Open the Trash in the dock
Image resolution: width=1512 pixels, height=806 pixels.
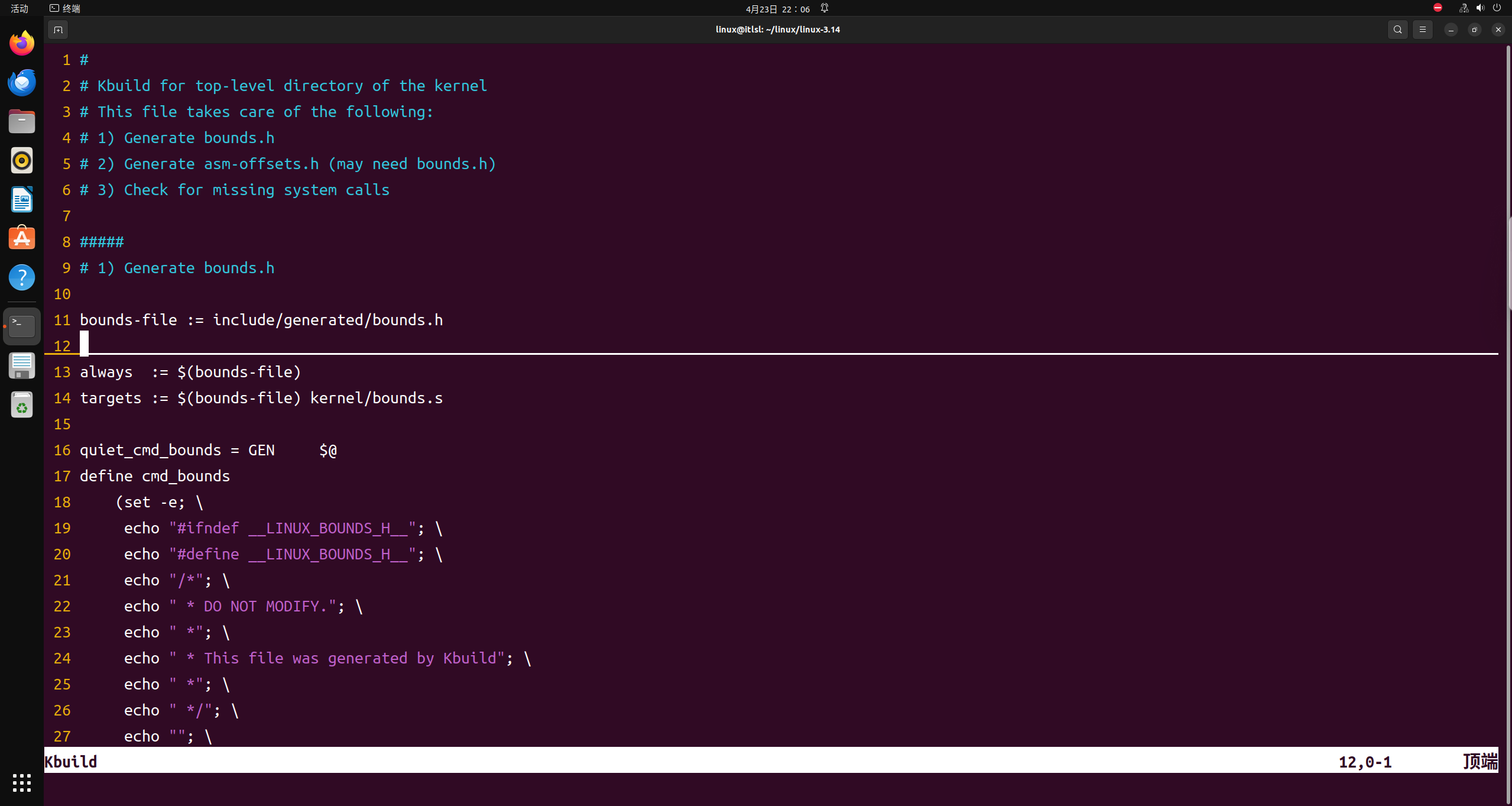[22, 405]
